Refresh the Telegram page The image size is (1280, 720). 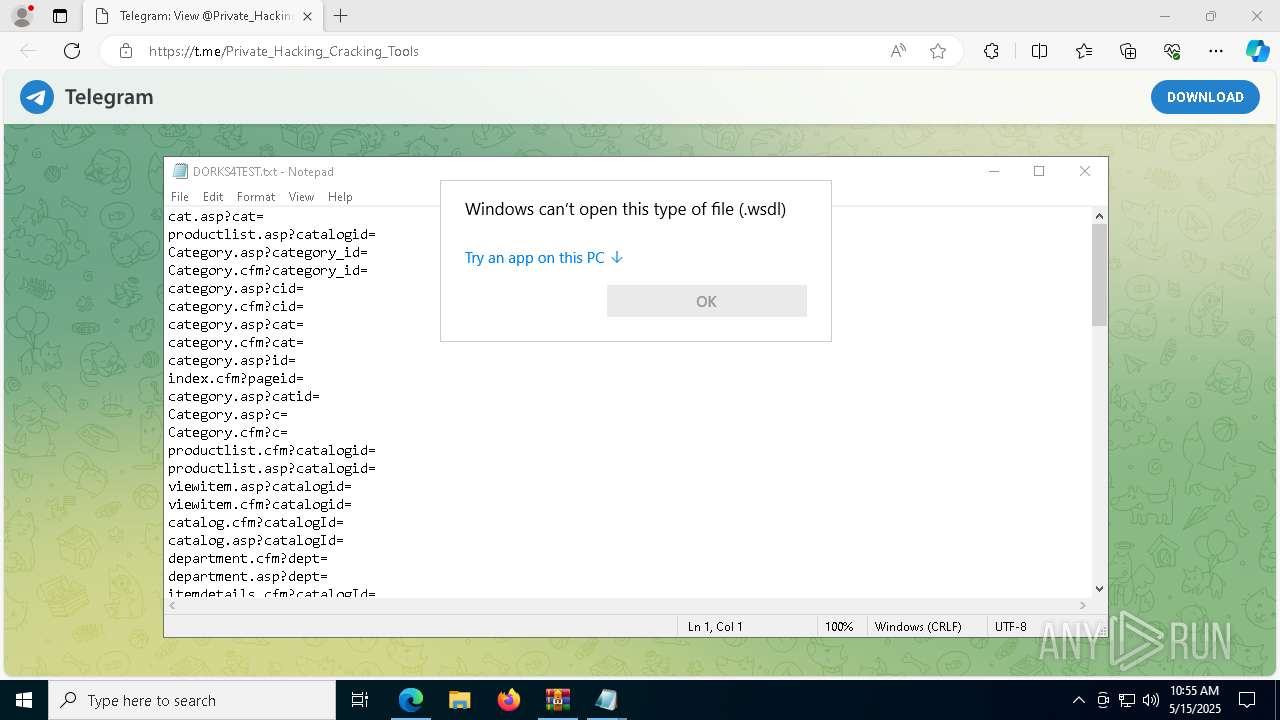coord(72,51)
